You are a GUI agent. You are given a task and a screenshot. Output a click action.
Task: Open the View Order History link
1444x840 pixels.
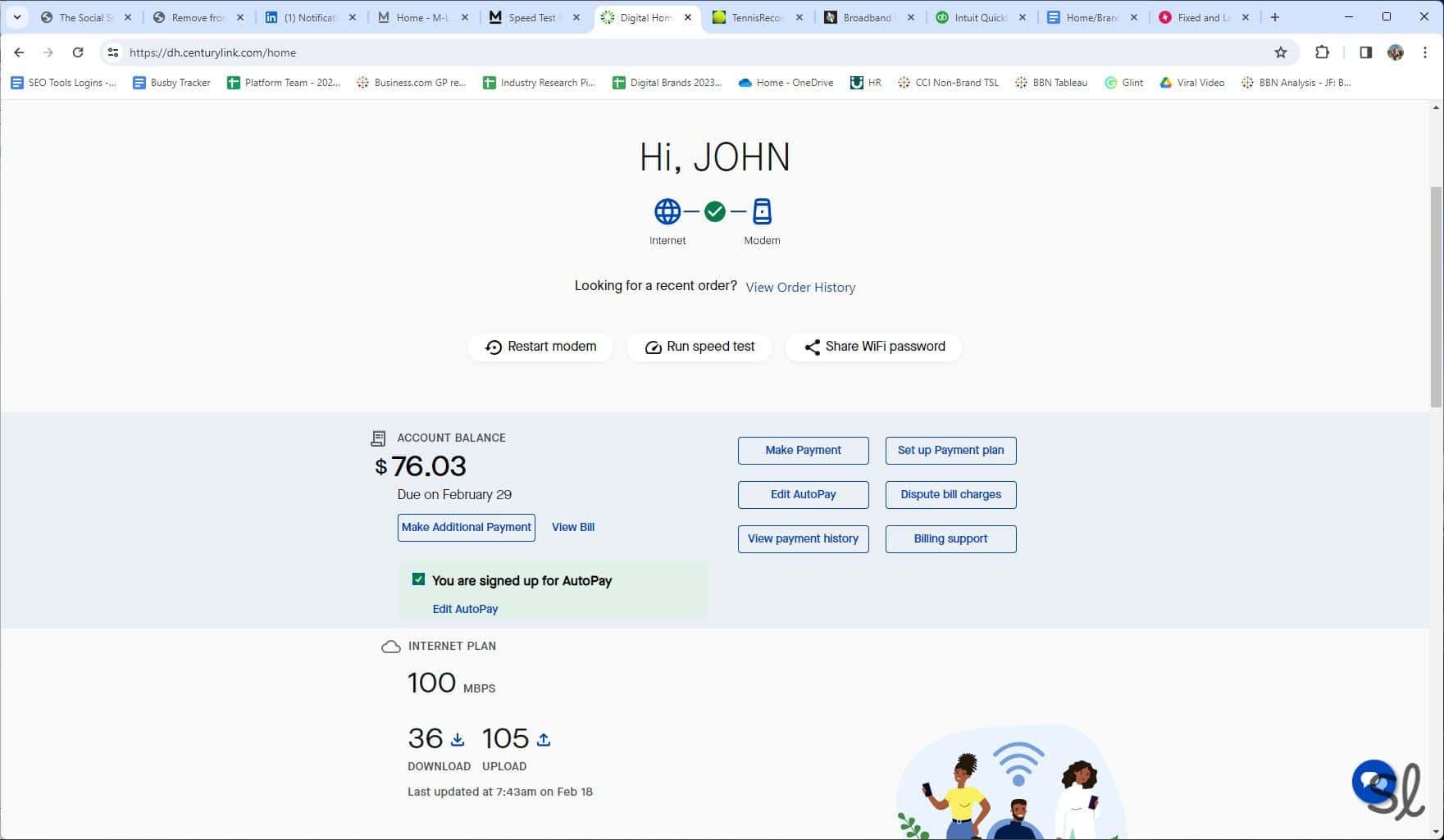click(799, 288)
